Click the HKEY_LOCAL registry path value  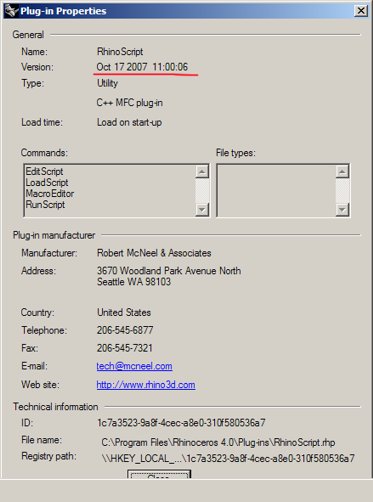click(x=228, y=459)
